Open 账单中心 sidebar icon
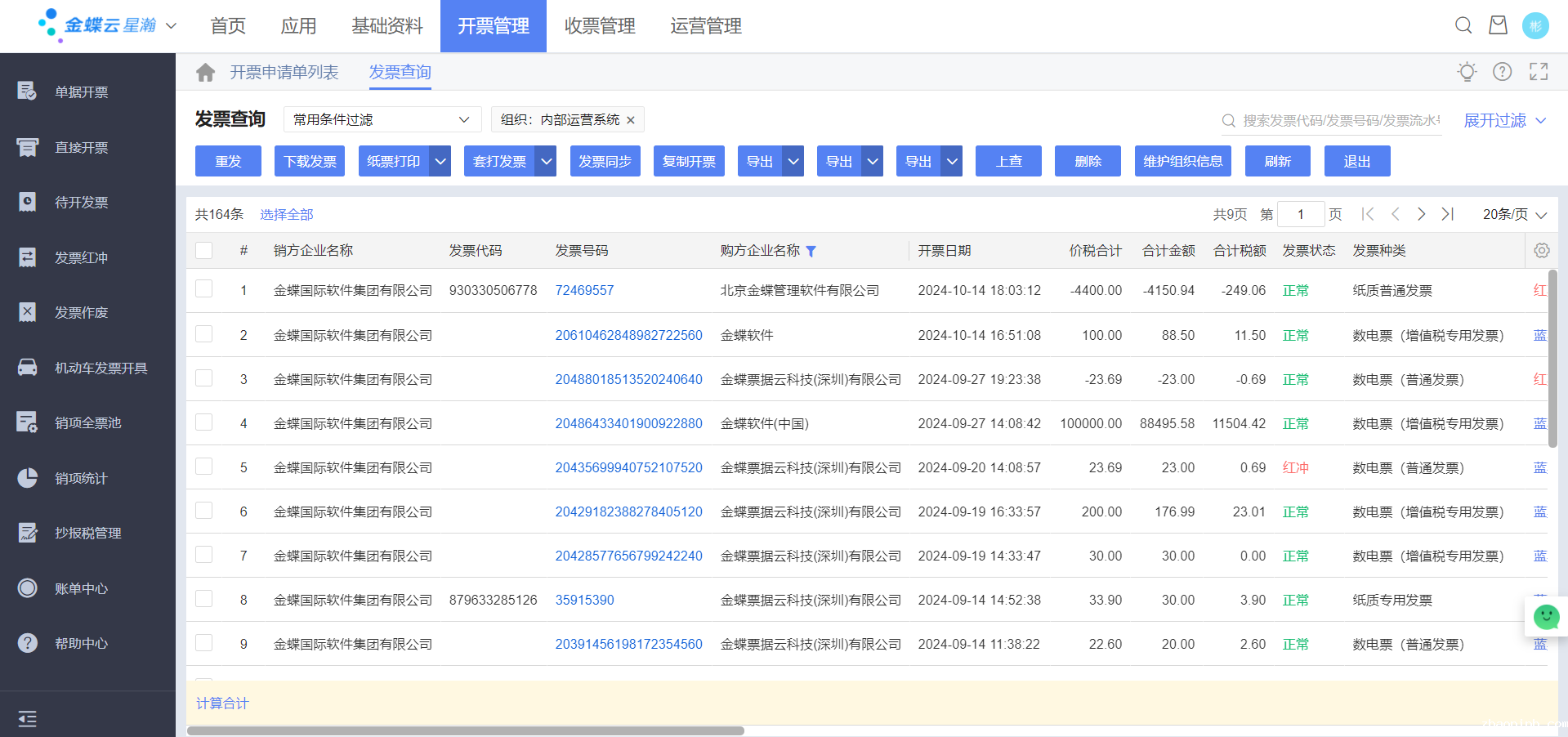Screen dimensions: 1568x737 click(x=27, y=588)
